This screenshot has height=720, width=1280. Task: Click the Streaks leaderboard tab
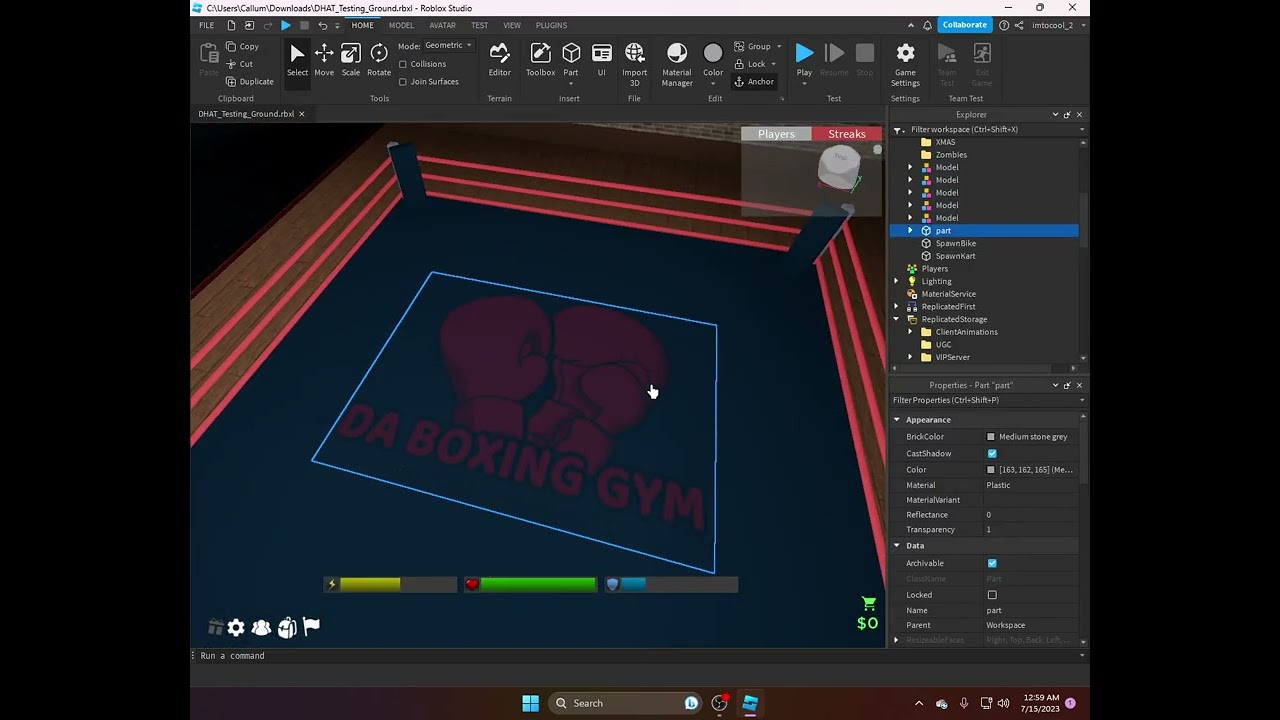[x=847, y=134]
